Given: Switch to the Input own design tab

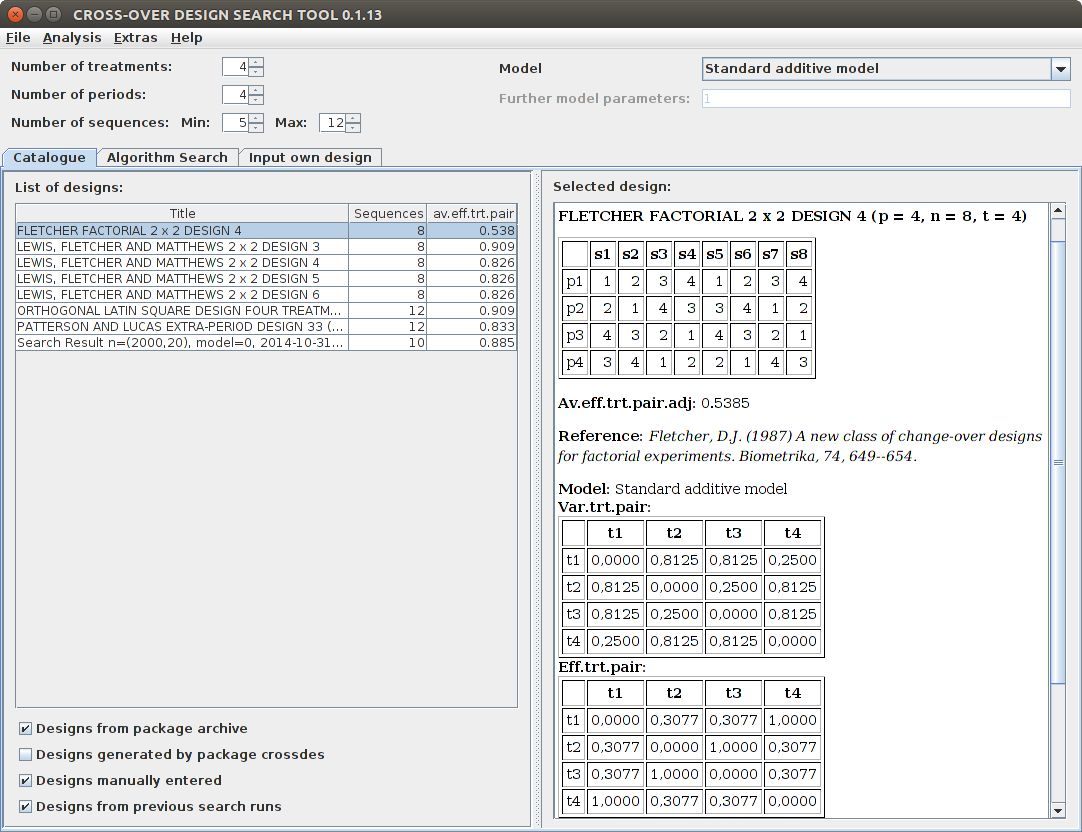Looking at the screenshot, I should coord(310,157).
